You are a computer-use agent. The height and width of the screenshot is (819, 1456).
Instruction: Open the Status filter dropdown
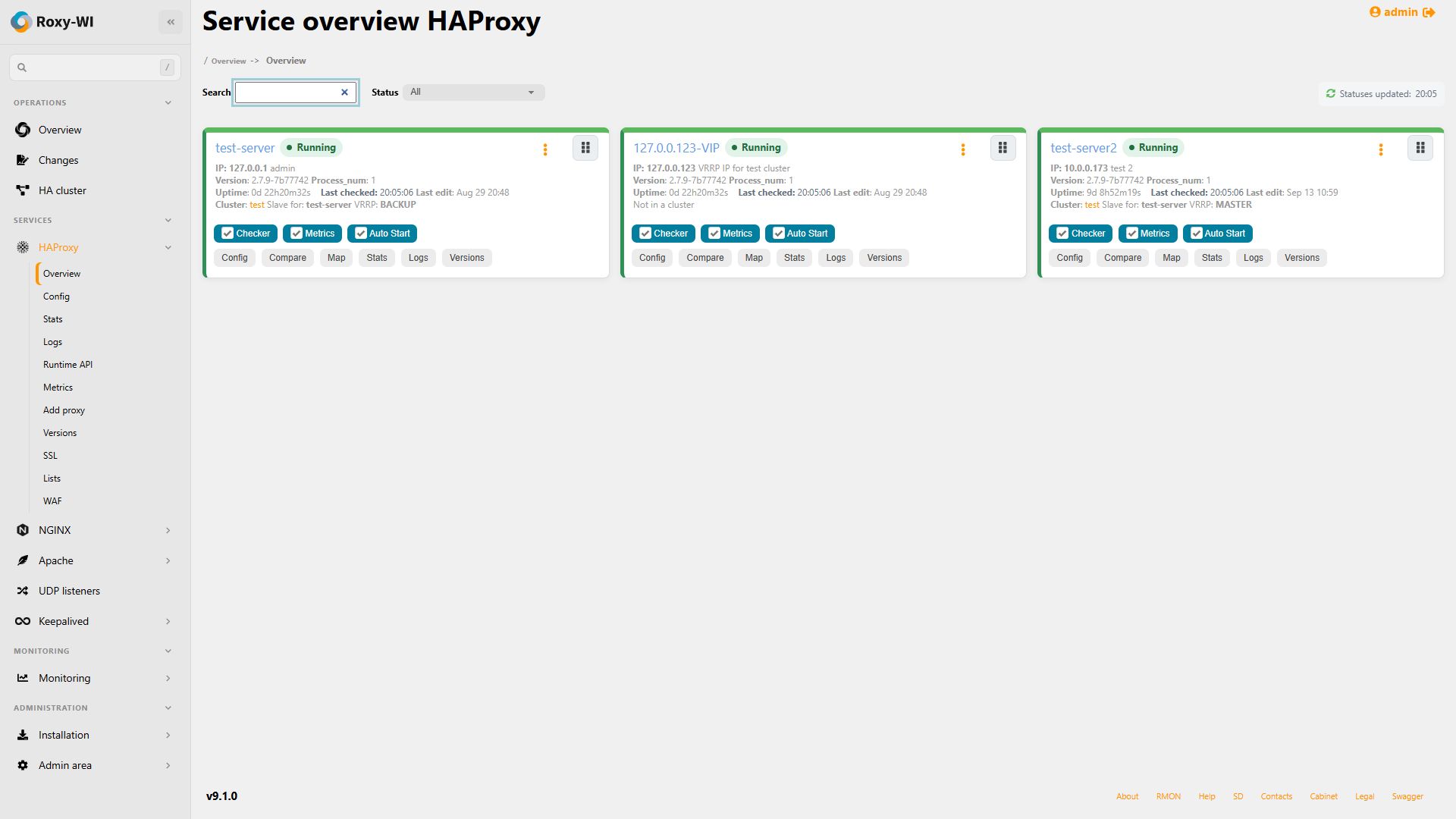[x=473, y=93]
